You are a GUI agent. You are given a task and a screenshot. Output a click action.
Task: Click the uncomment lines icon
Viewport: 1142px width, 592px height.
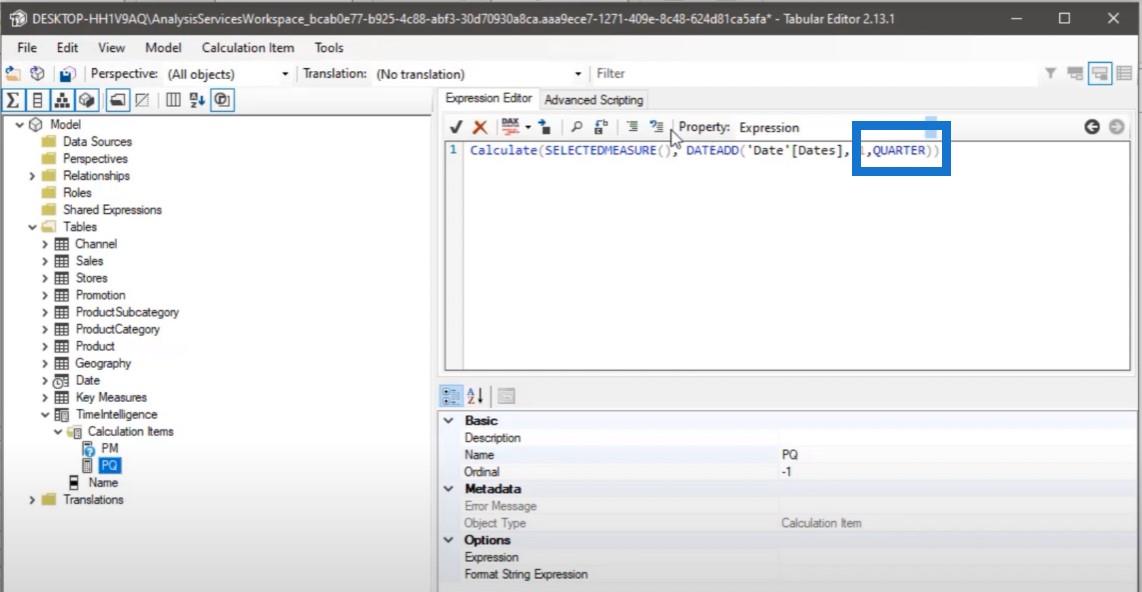(x=656, y=127)
